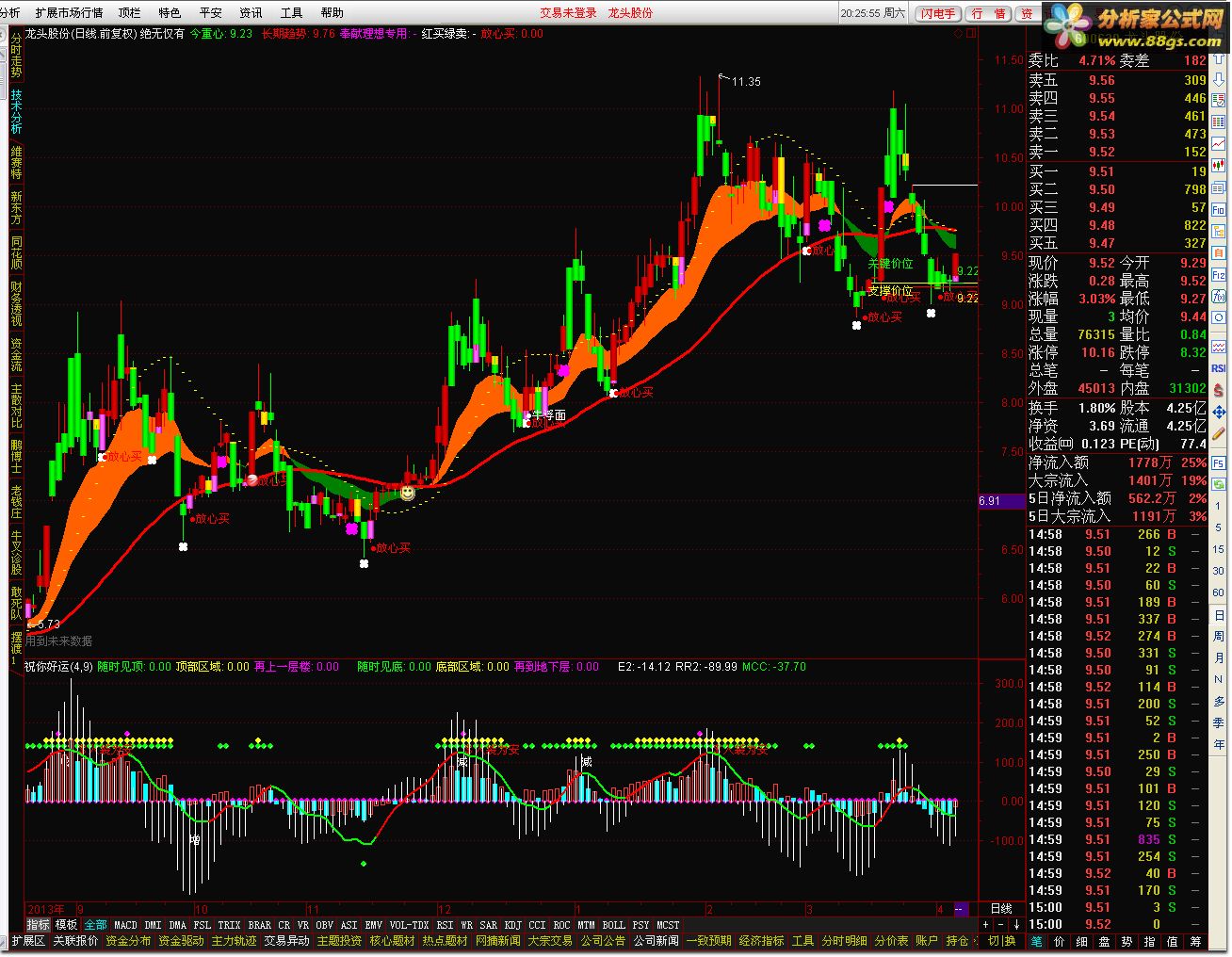Switch to the VOL-TDX indicator tab
This screenshot has width=1232, height=957.
[x=409, y=925]
